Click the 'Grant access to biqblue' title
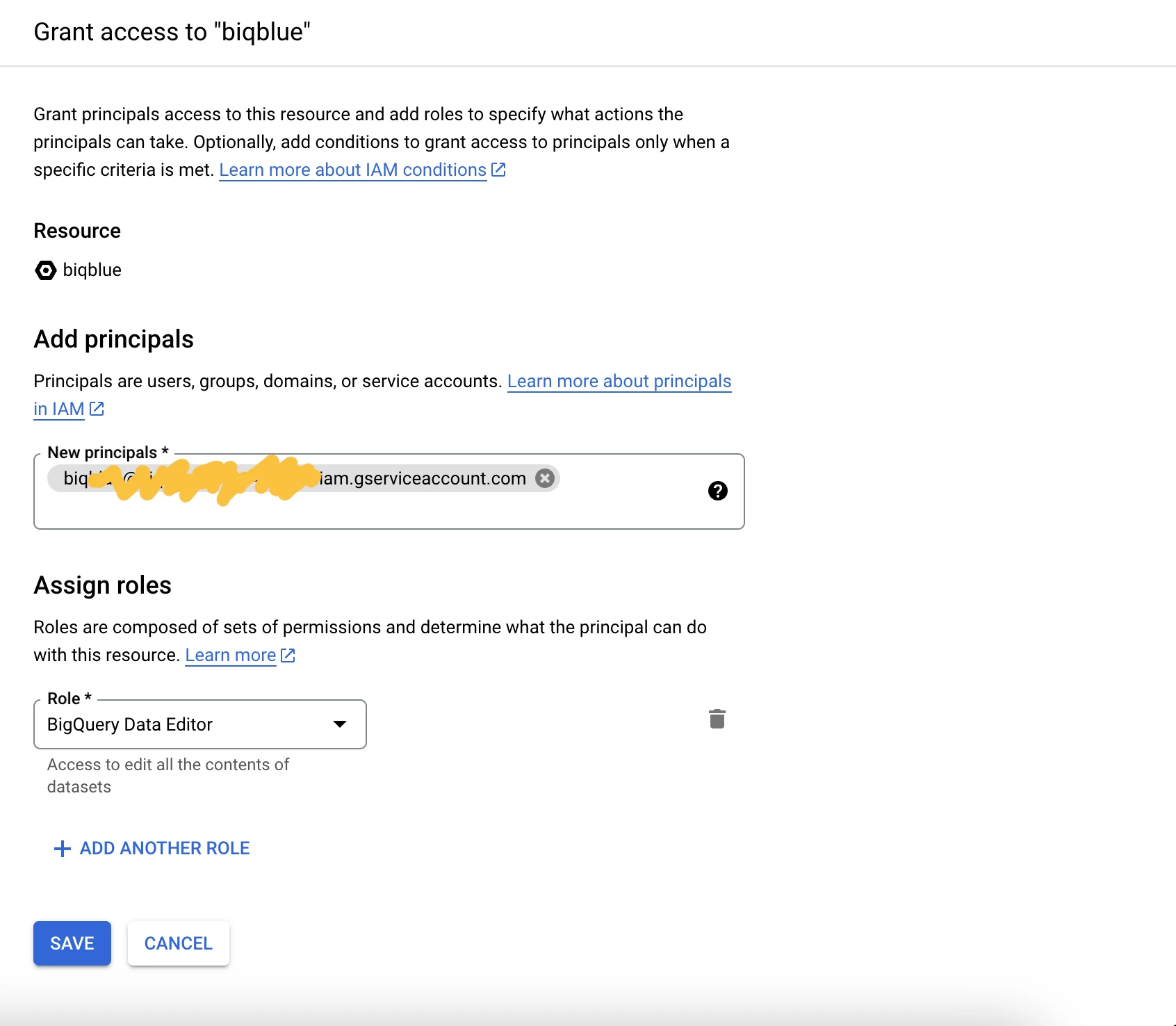The height and width of the screenshot is (1026, 1176). pyautogui.click(x=172, y=32)
